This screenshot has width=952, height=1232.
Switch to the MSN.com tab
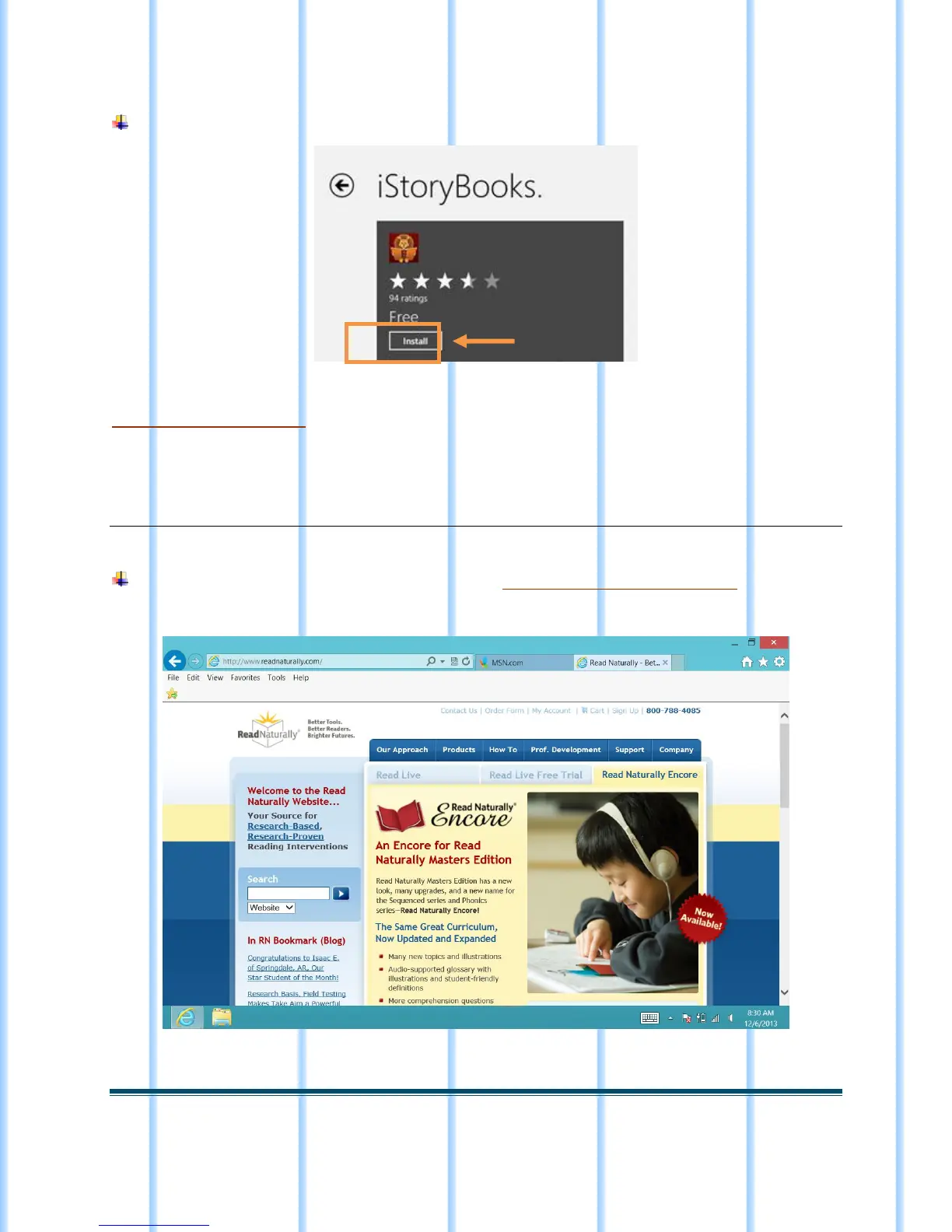(x=523, y=662)
